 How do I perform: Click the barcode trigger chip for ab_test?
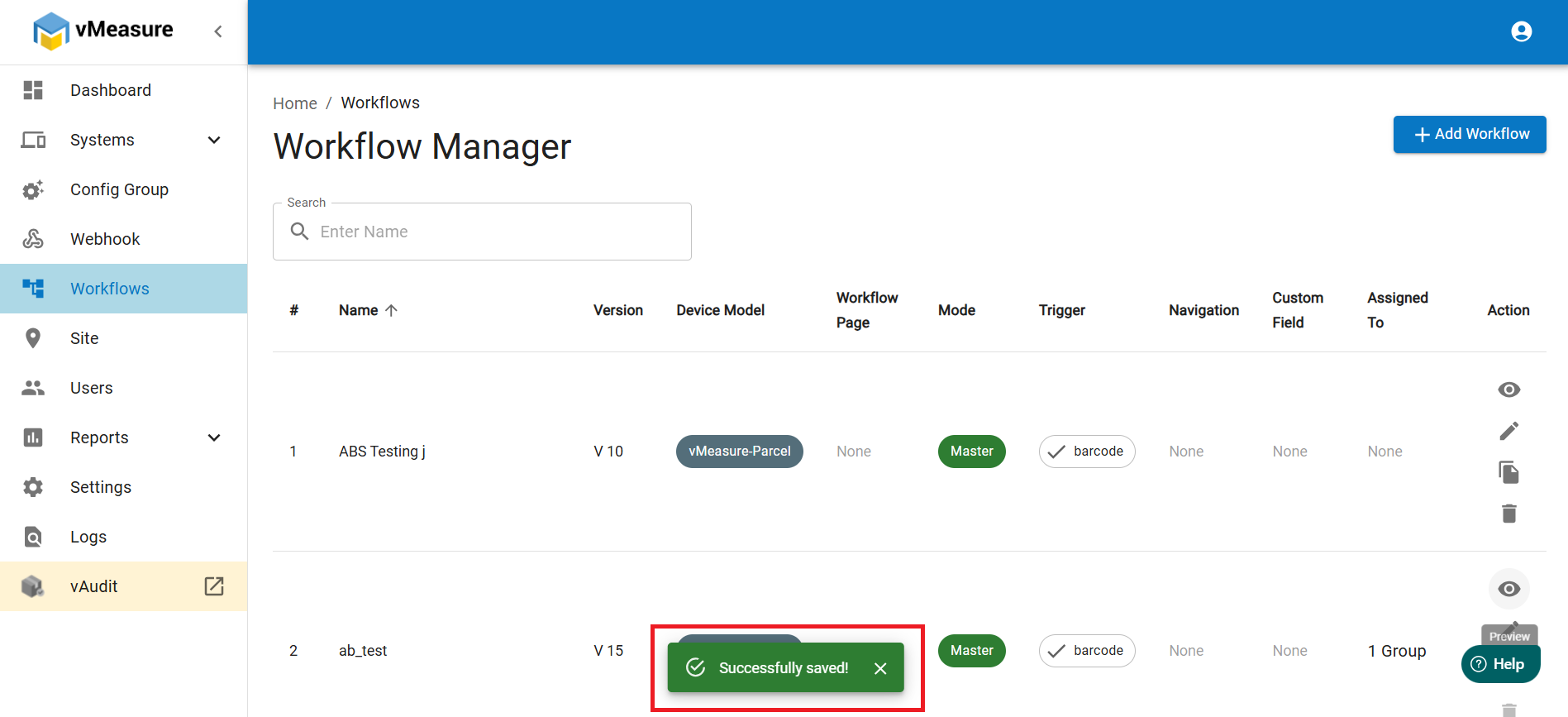1087,651
